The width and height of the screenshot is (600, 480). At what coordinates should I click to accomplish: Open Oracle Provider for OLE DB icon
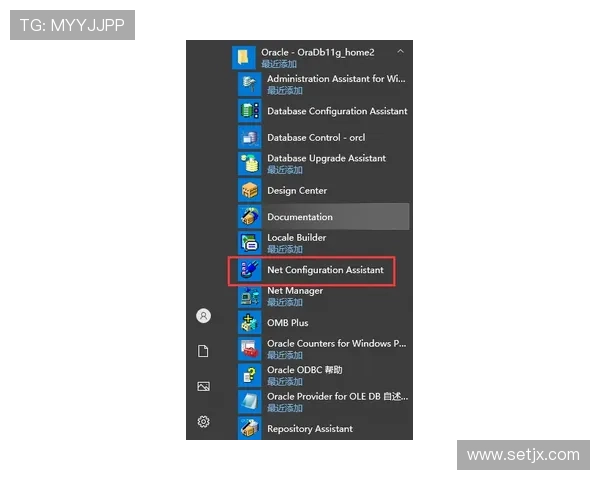(x=249, y=402)
